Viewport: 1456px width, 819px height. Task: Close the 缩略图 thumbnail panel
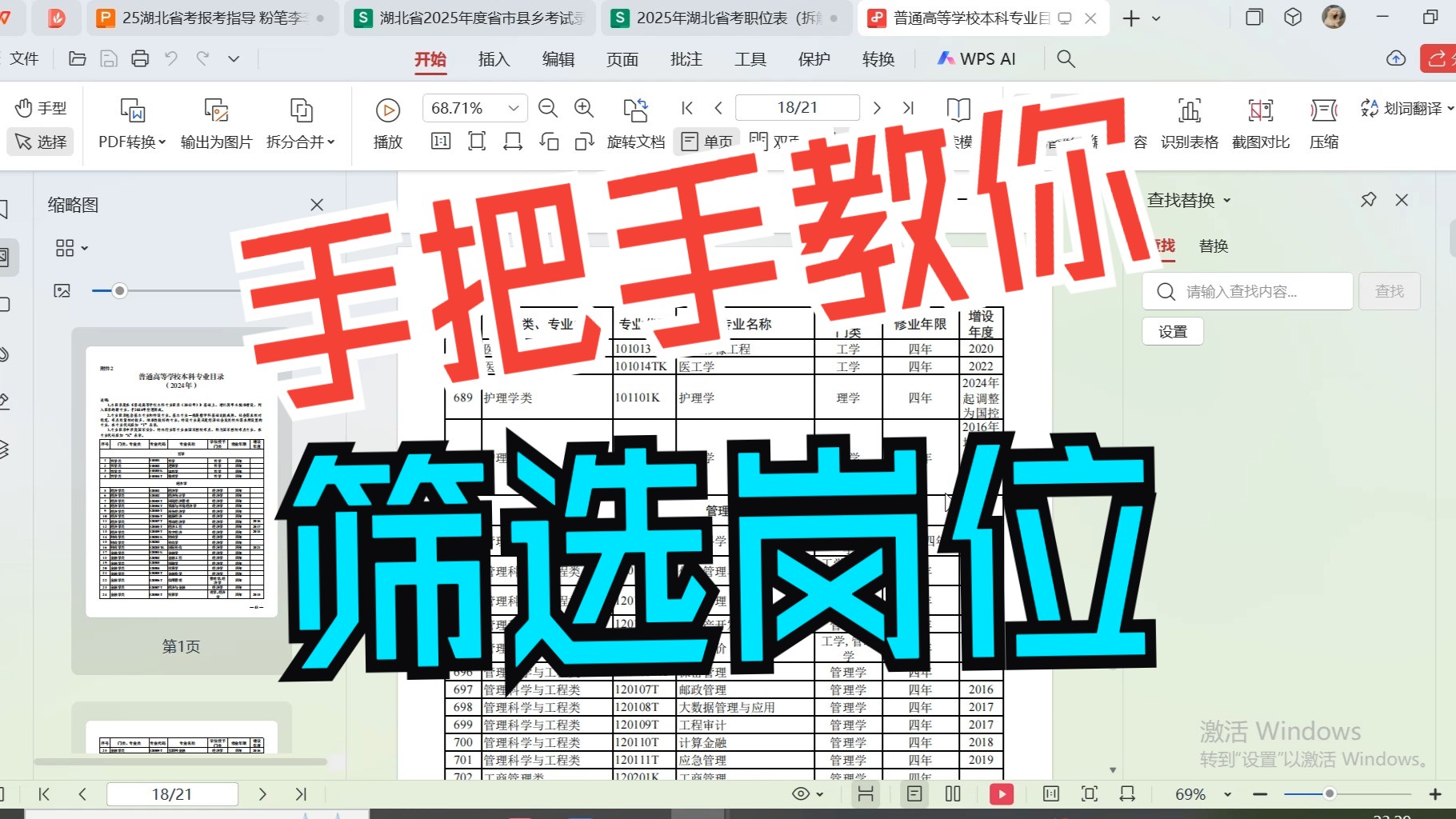point(317,205)
